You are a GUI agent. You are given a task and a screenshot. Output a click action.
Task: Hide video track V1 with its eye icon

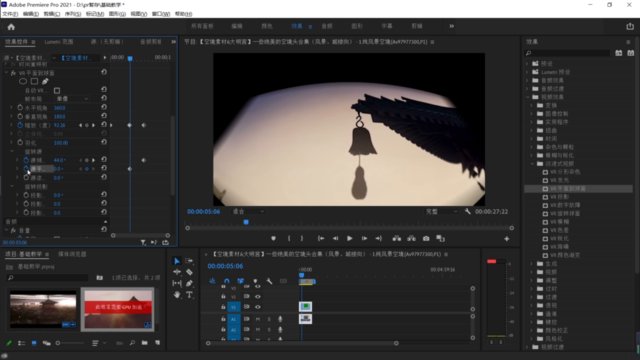click(x=258, y=307)
